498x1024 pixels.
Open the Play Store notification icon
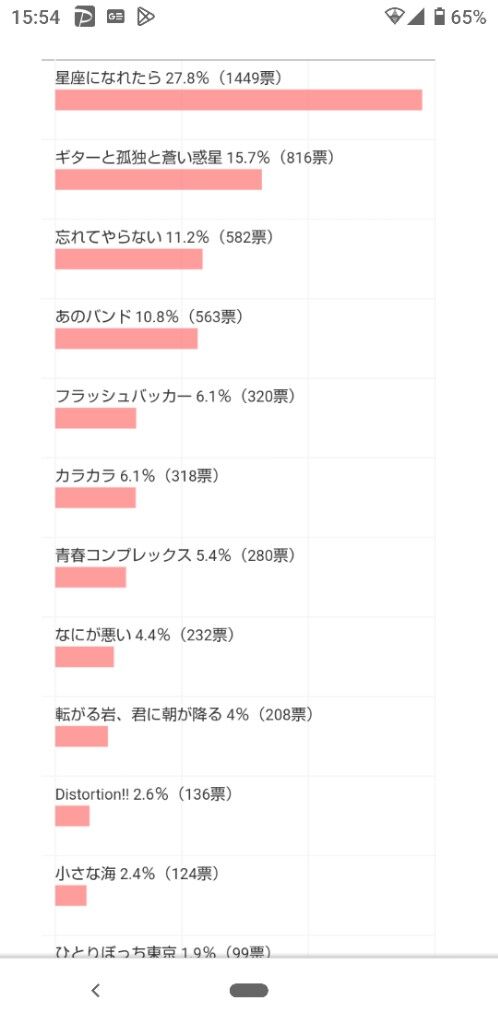tap(146, 17)
